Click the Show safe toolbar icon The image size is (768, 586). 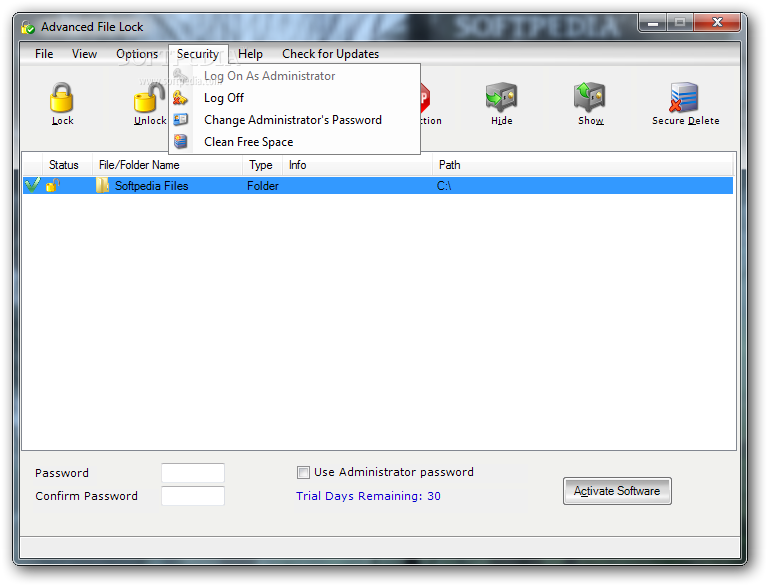pos(590,97)
